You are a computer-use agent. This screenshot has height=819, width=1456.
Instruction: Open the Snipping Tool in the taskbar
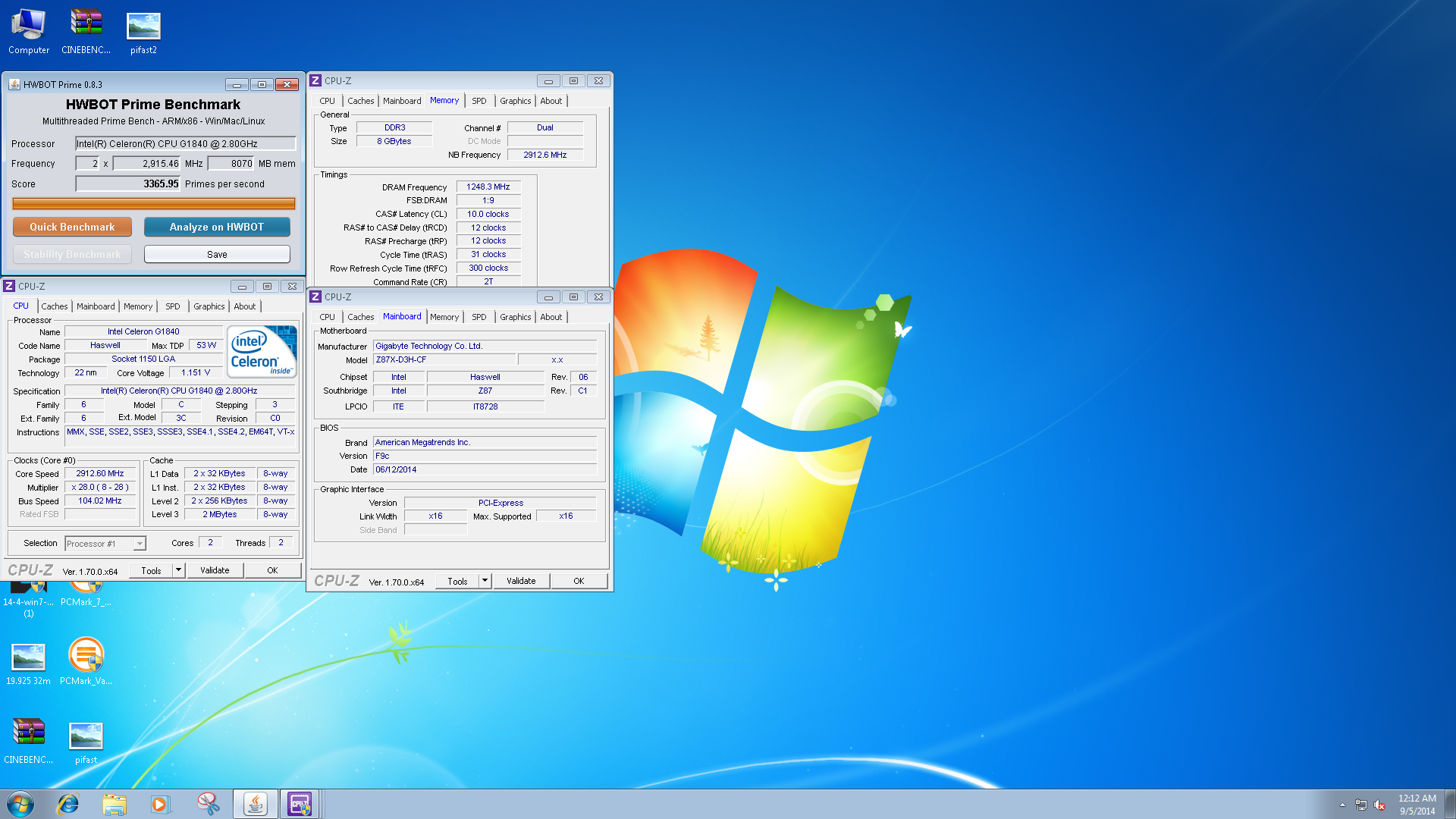[x=207, y=804]
